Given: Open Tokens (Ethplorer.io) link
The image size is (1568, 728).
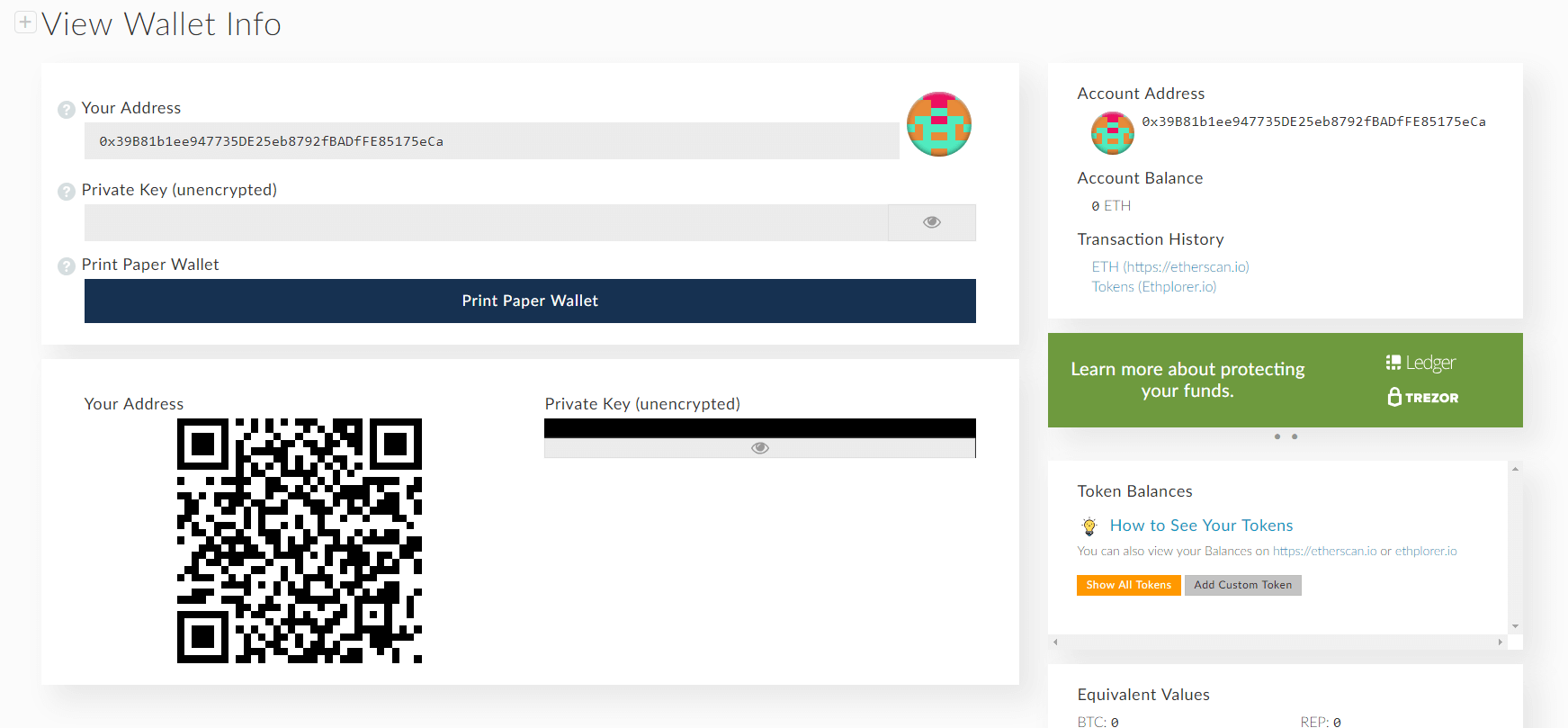Looking at the screenshot, I should [1153, 287].
